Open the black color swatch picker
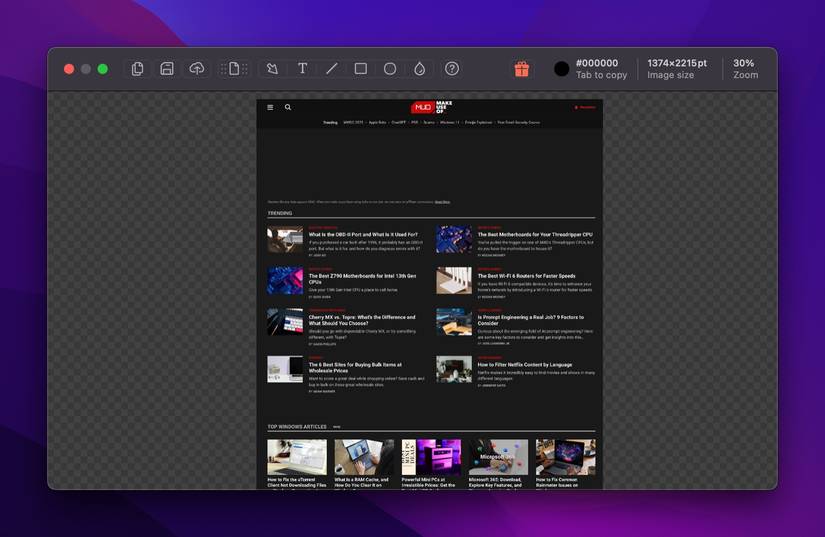This screenshot has width=825, height=537. (x=561, y=69)
